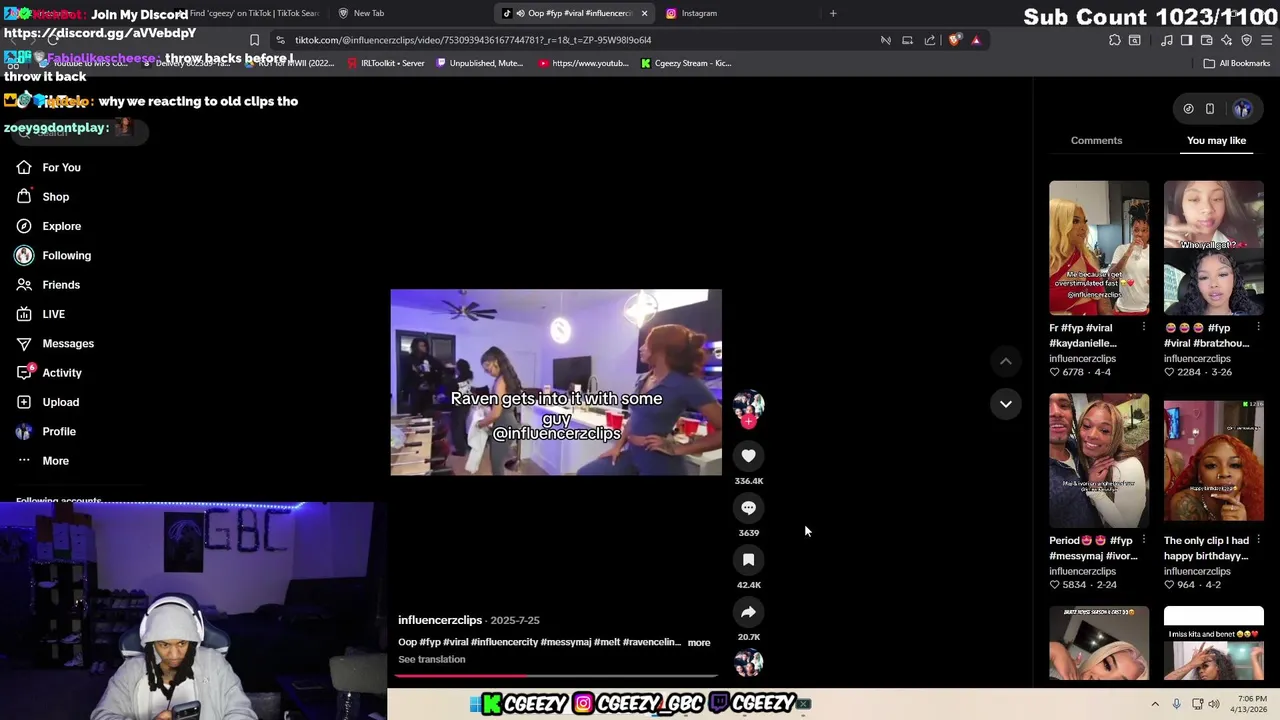Open Explore page in the sidebar
Viewport: 1280px width, 720px height.
point(61,226)
